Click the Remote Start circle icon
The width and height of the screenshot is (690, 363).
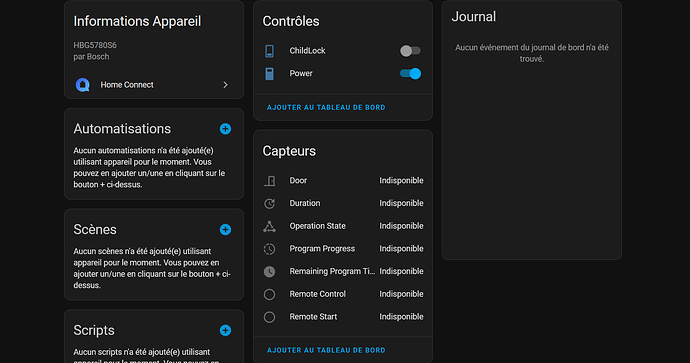coord(269,317)
